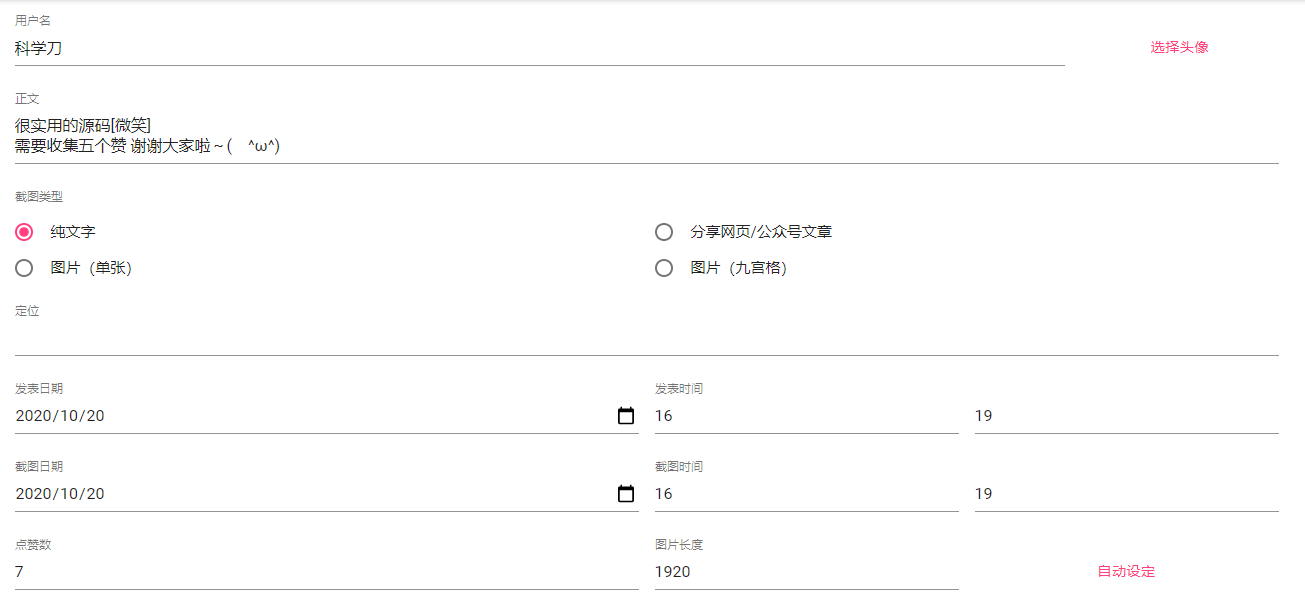Viewport: 1305px width, 610px height.
Task: Click the 图片长度 field
Action: pyautogui.click(x=806, y=572)
